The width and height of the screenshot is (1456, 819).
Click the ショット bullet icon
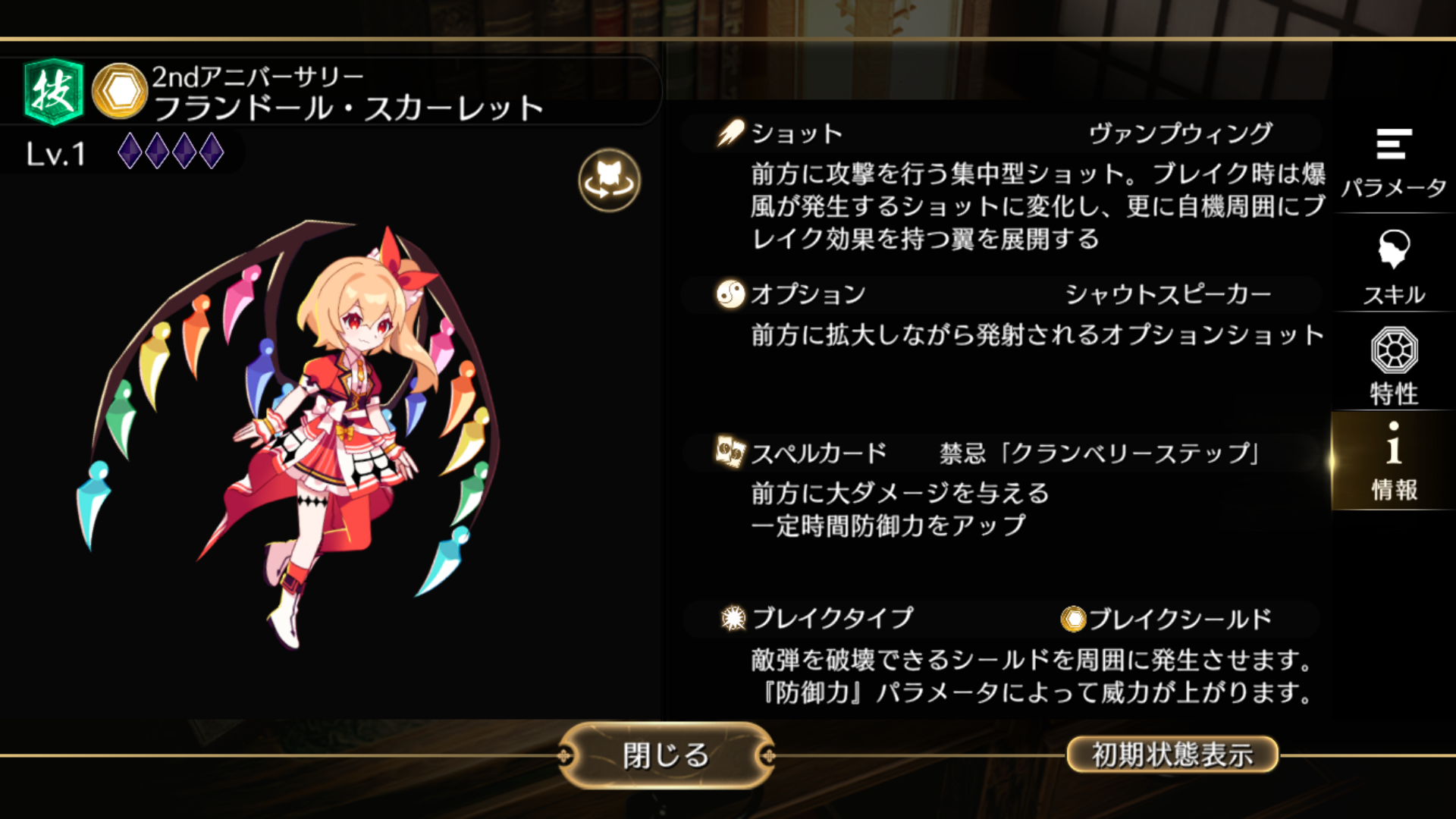[x=730, y=133]
